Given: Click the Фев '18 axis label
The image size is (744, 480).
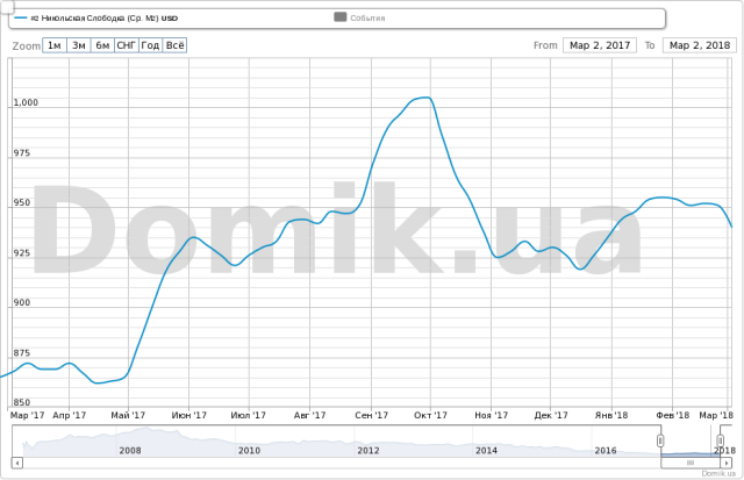Looking at the screenshot, I should click(x=673, y=415).
